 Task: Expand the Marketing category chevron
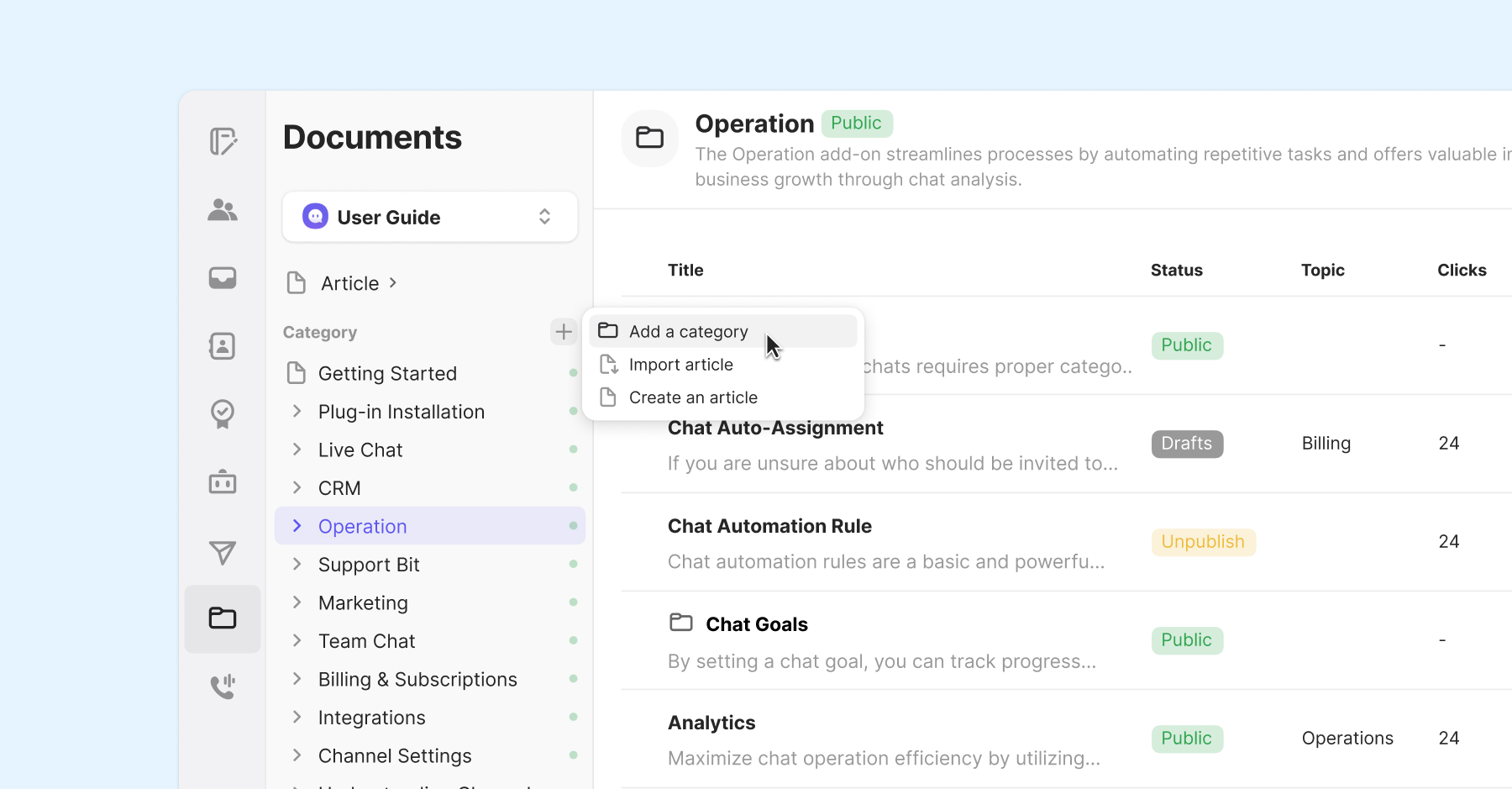click(297, 602)
